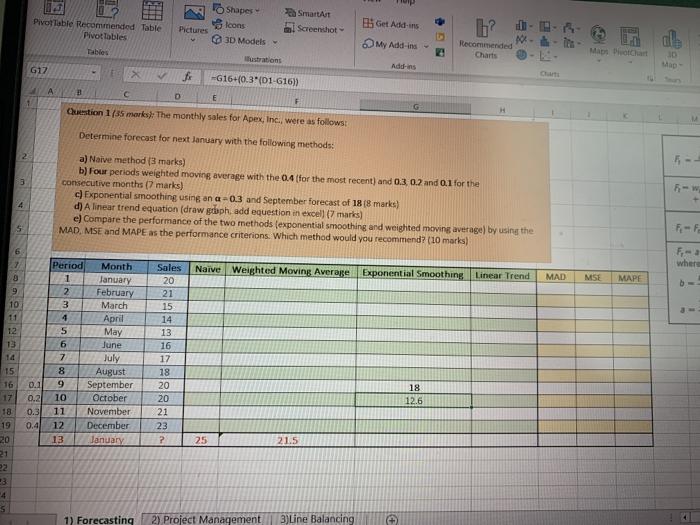Click the Linear Trend header cell
Screen dimensions: 700x525
click(503, 275)
